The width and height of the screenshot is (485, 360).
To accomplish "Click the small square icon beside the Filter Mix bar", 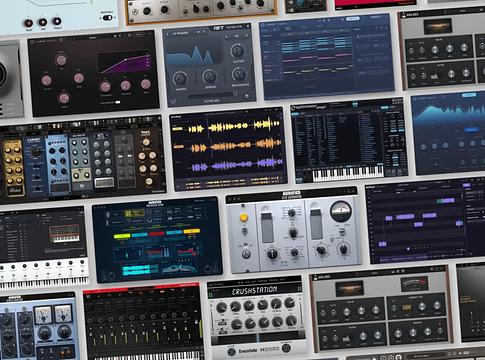I will (x=247, y=96).
